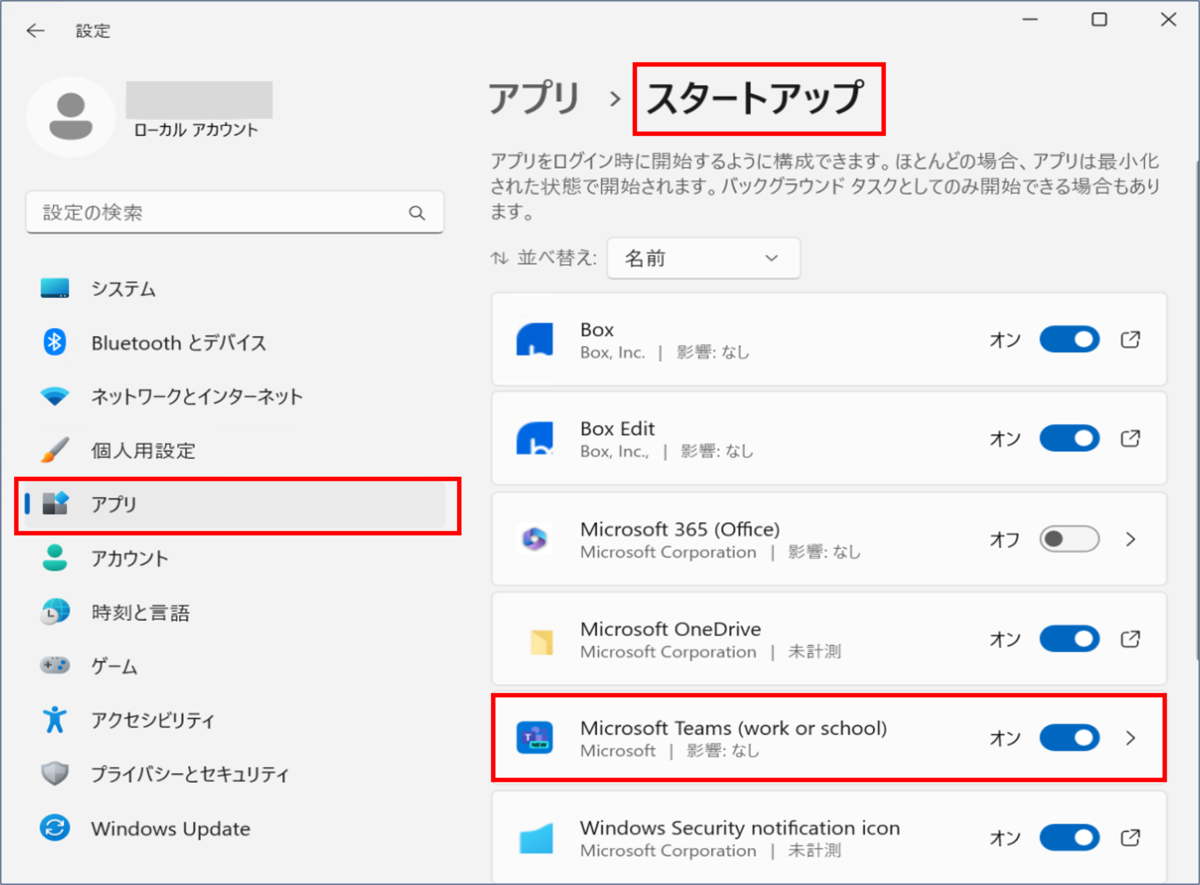The width and height of the screenshot is (1200, 885).
Task: Click the back arrow in Settings header
Action: [36, 31]
